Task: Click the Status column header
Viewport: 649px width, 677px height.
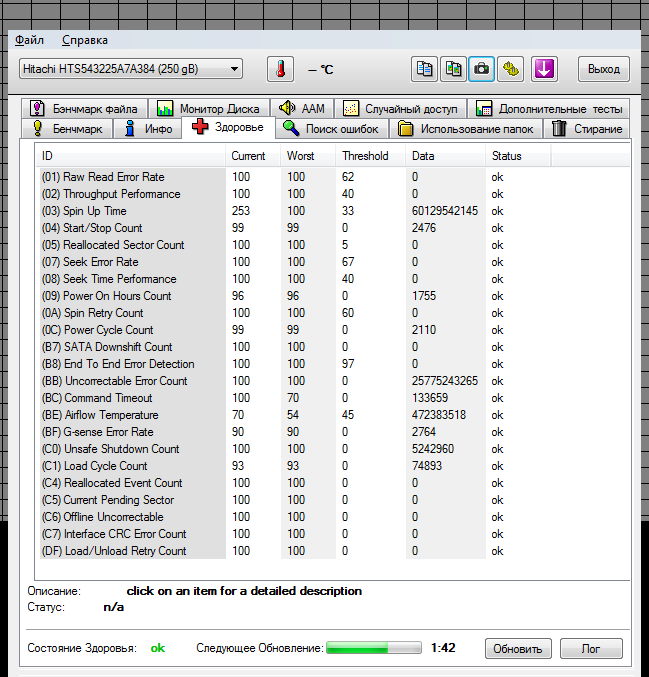Action: pyautogui.click(x=518, y=156)
